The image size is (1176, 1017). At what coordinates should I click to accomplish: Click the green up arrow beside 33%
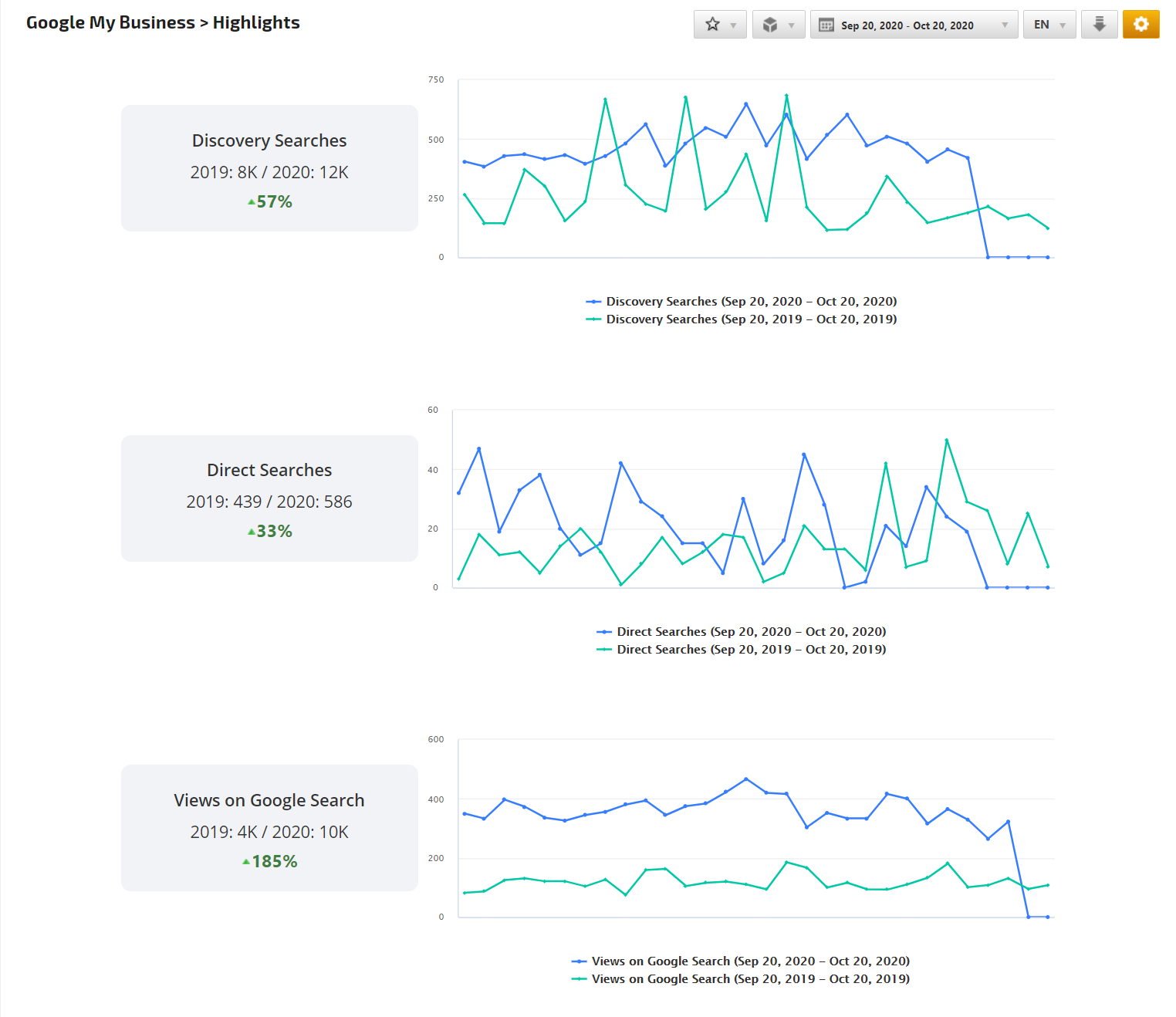251,532
